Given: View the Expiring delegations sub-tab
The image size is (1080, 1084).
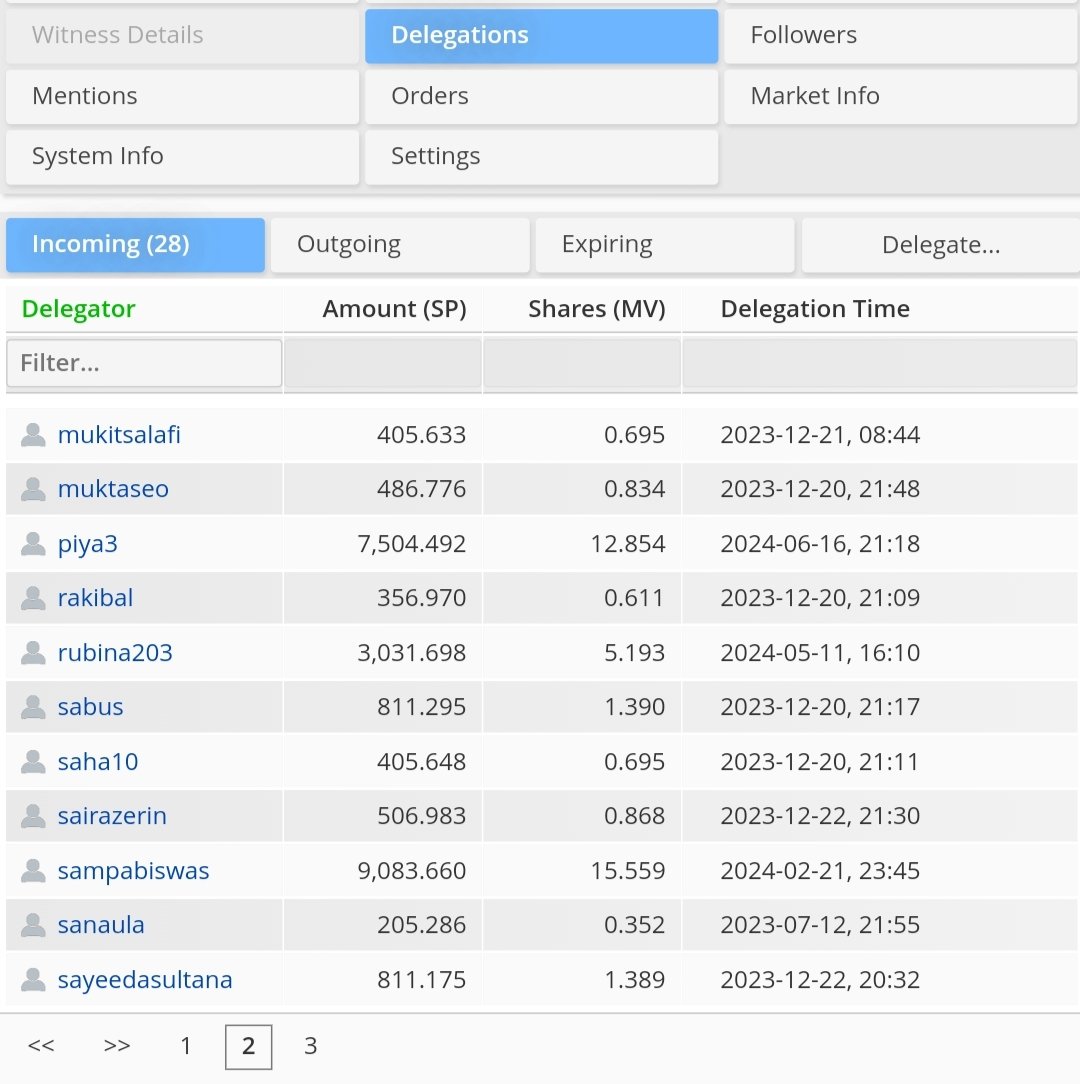Looking at the screenshot, I should [665, 245].
